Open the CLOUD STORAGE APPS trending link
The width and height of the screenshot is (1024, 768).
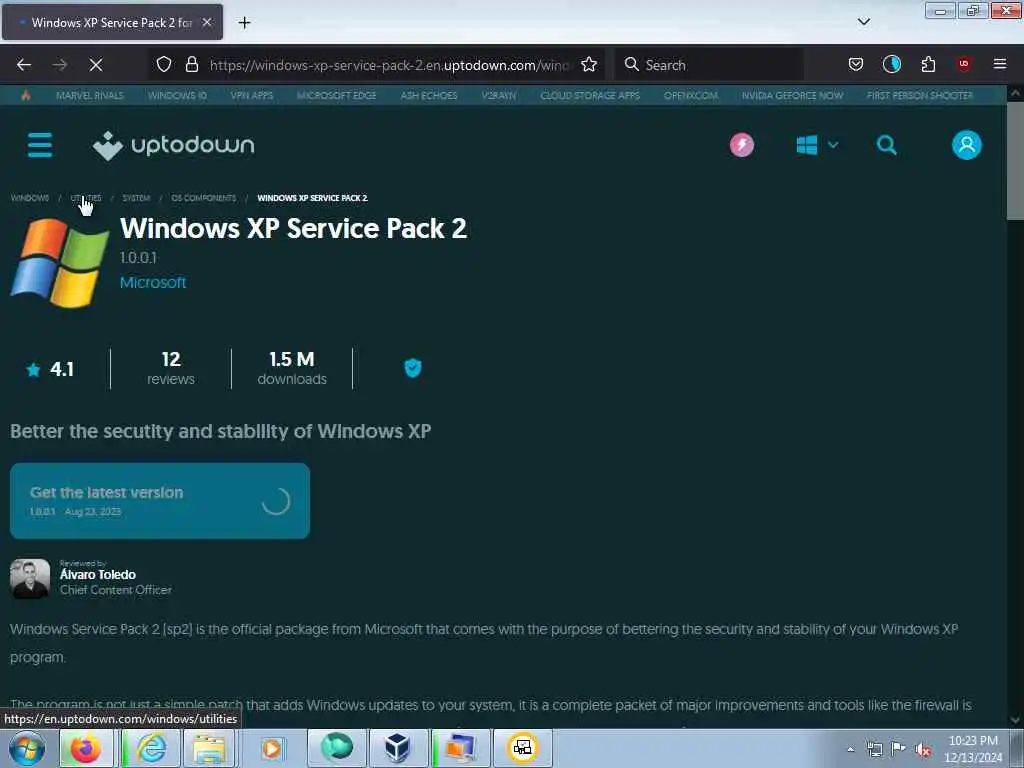[590, 95]
